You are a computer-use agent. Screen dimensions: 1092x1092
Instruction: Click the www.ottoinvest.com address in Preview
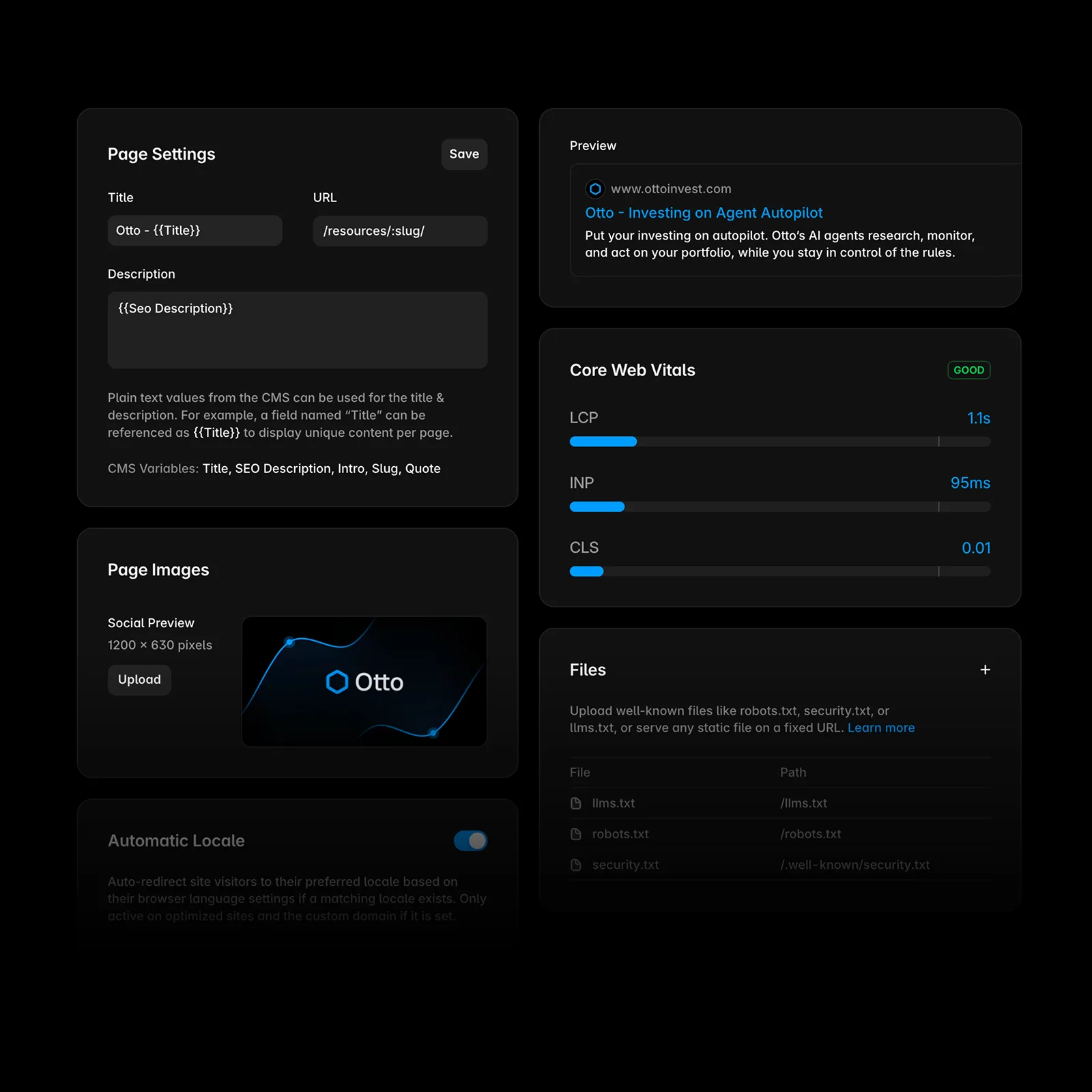(x=671, y=189)
